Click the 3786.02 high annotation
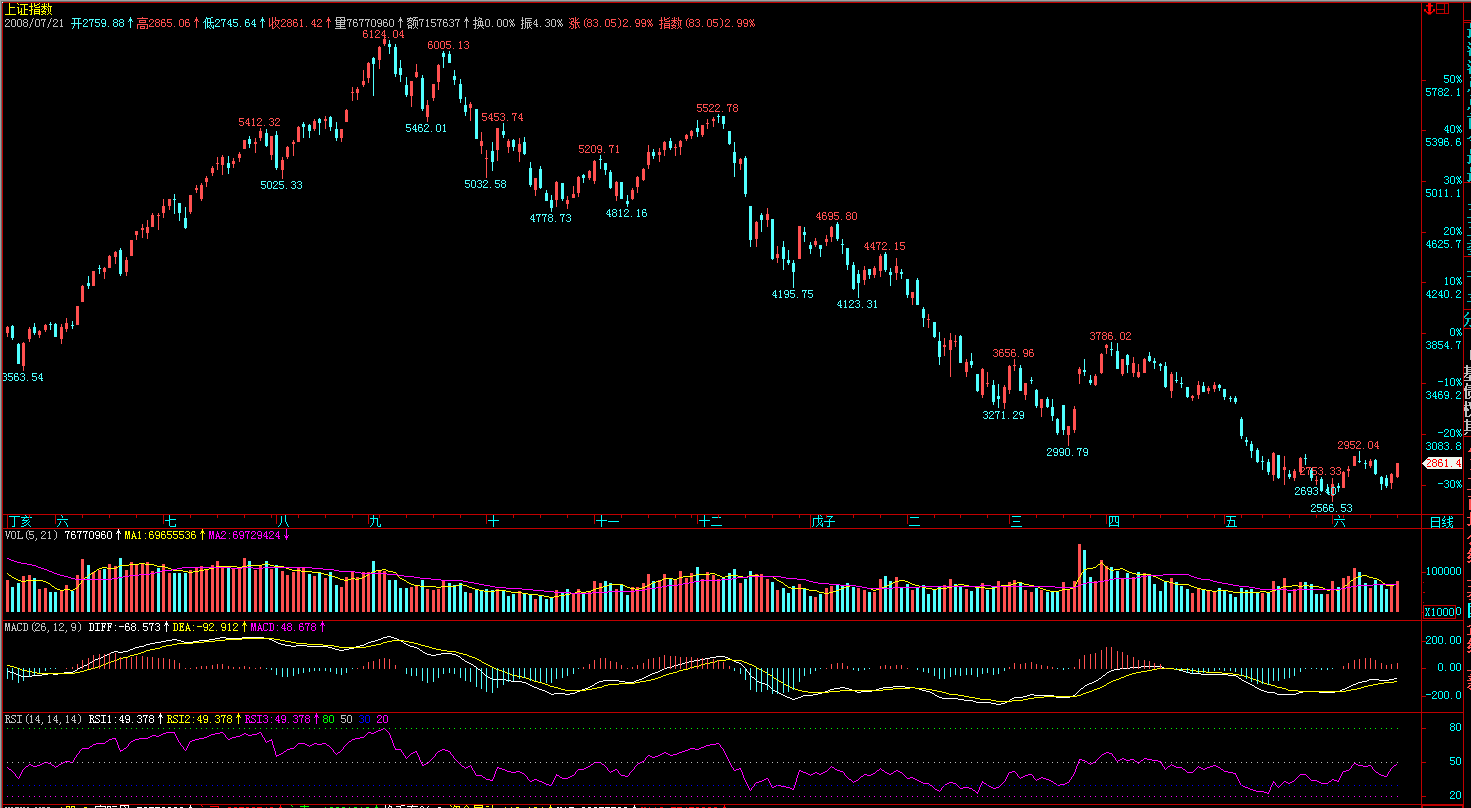1471x808 pixels. tap(1110, 336)
